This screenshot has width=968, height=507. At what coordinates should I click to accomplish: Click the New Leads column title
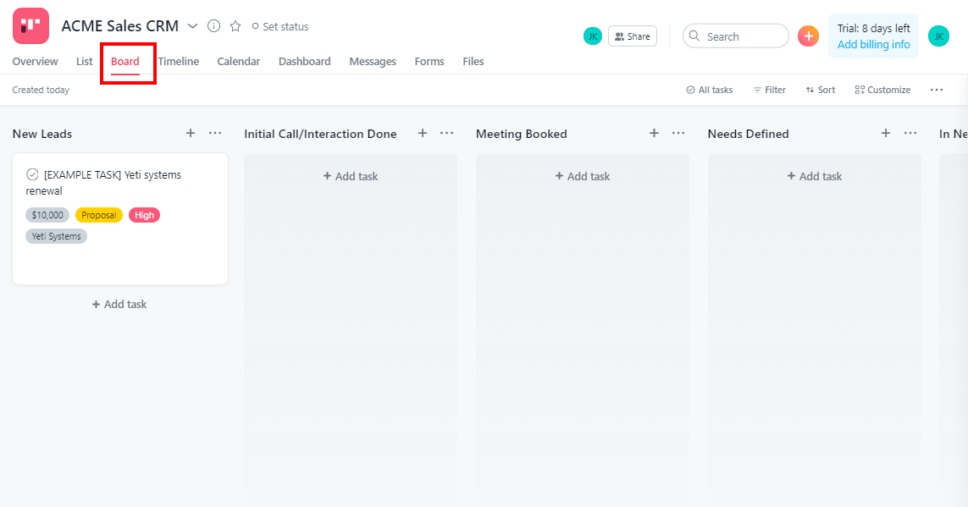tap(42, 134)
